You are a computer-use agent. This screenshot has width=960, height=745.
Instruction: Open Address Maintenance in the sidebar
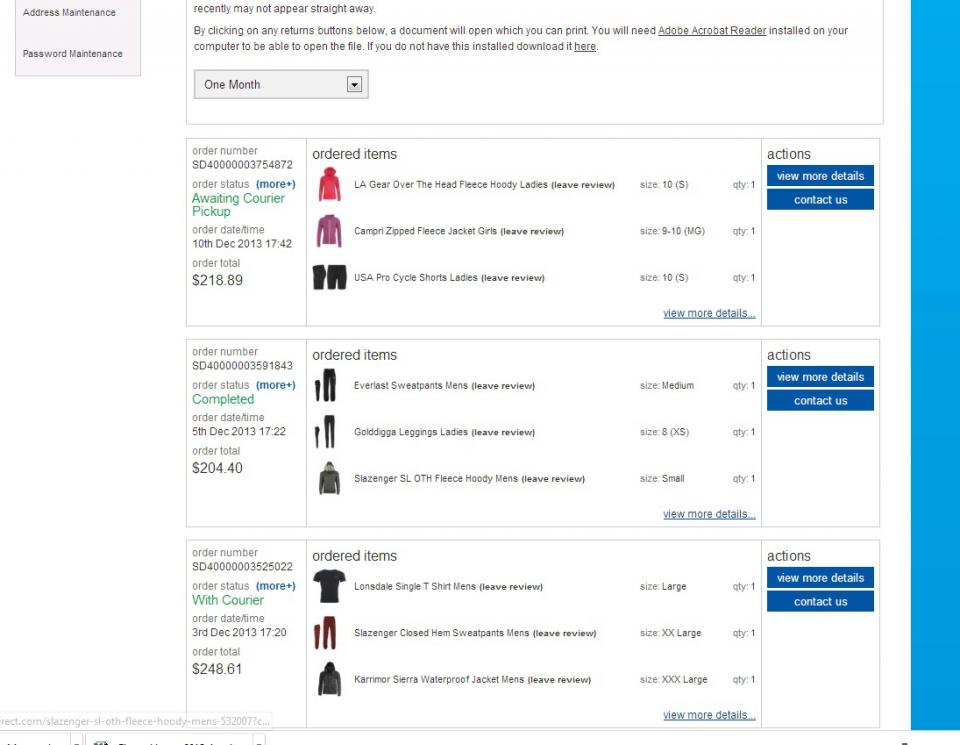click(69, 13)
